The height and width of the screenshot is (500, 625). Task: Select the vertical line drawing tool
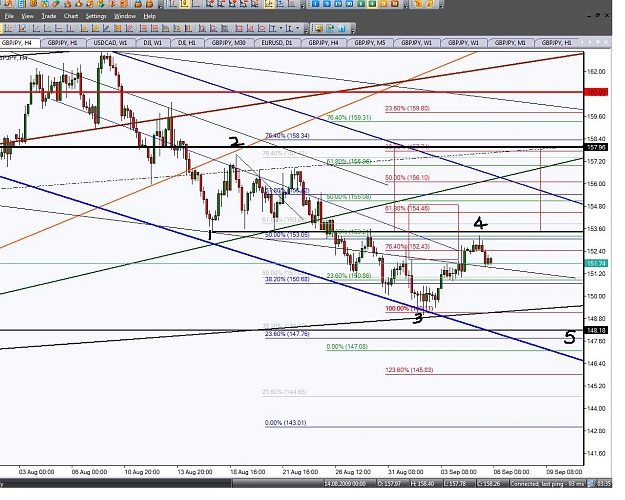pyautogui.click(x=70, y=28)
